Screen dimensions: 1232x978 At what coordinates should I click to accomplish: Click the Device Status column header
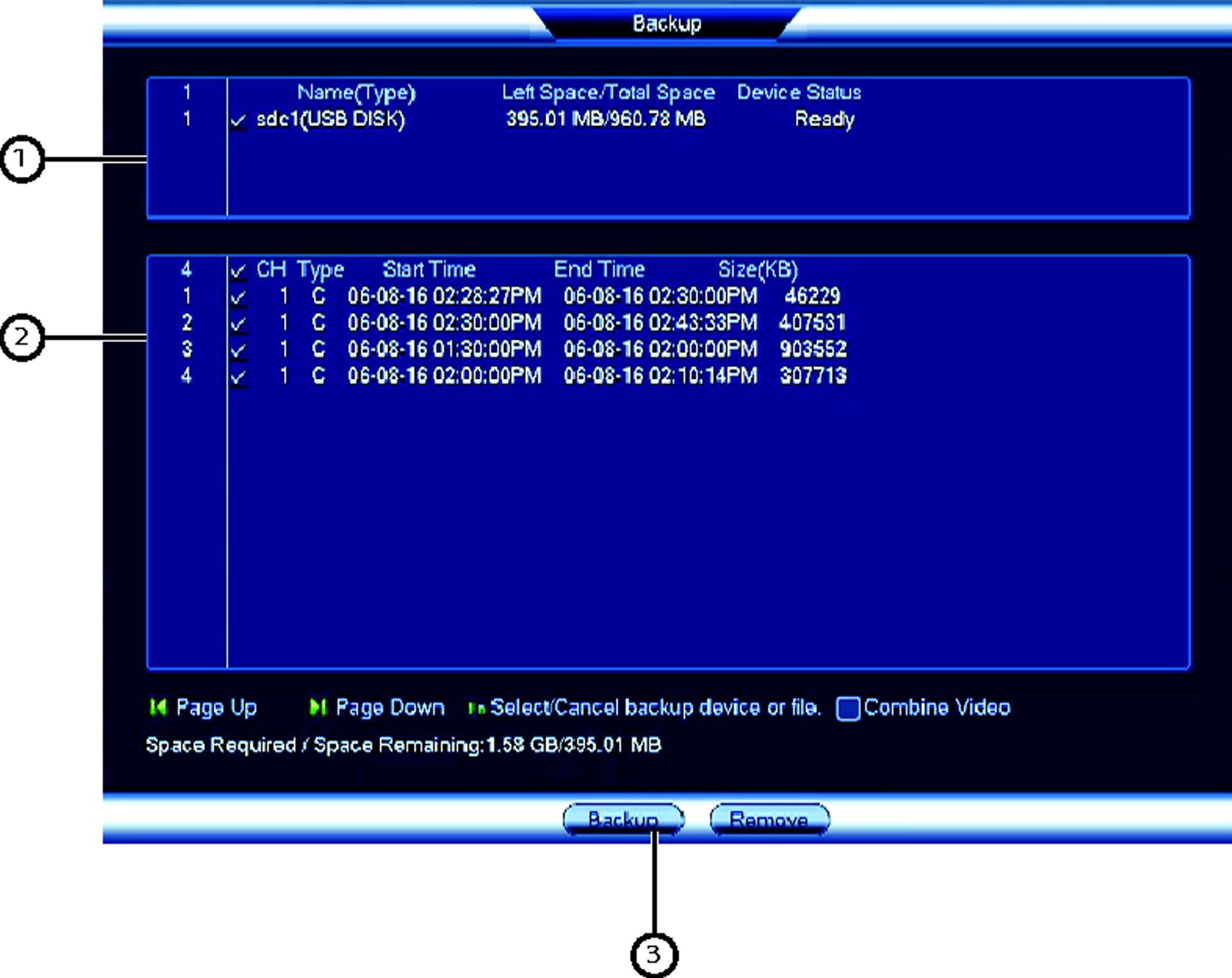click(x=799, y=92)
